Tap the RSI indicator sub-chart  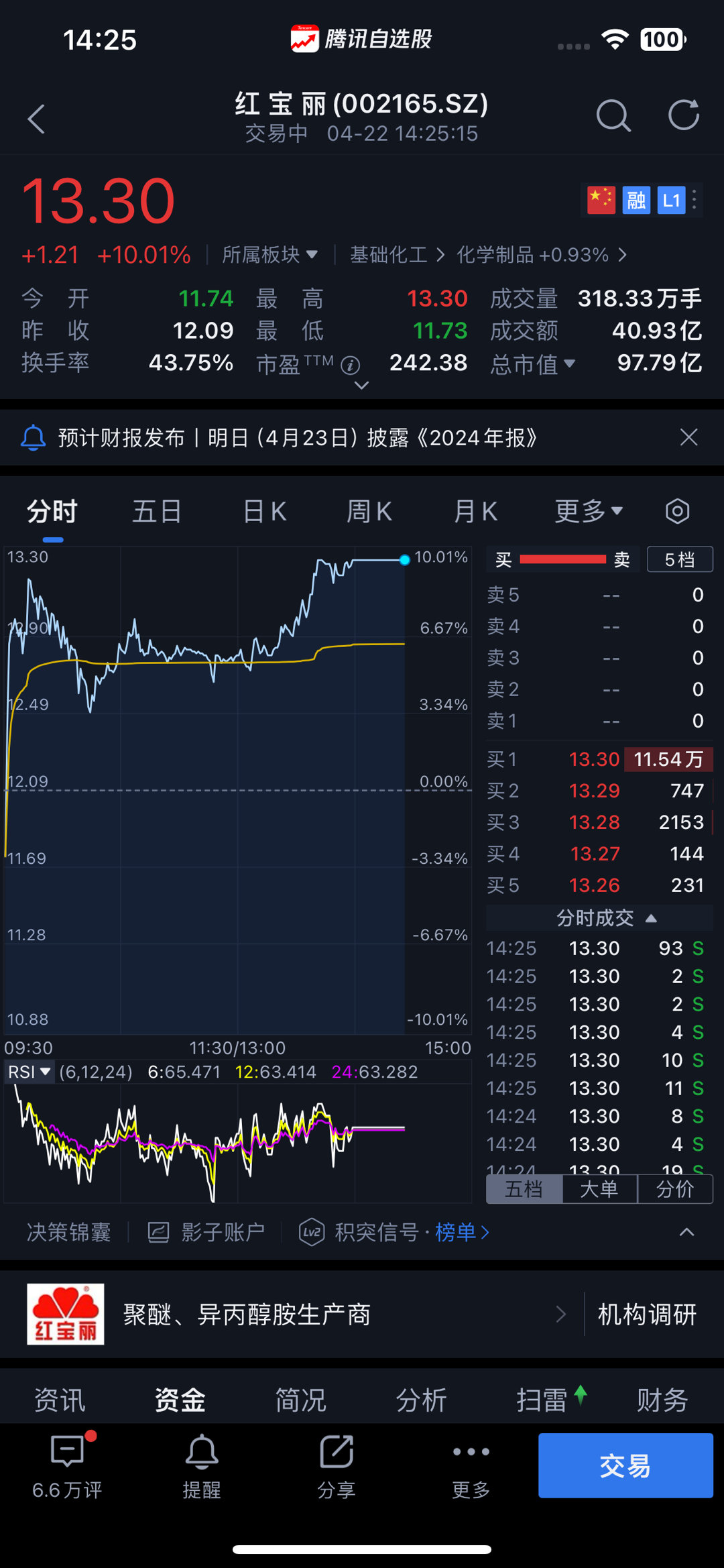238,1142
